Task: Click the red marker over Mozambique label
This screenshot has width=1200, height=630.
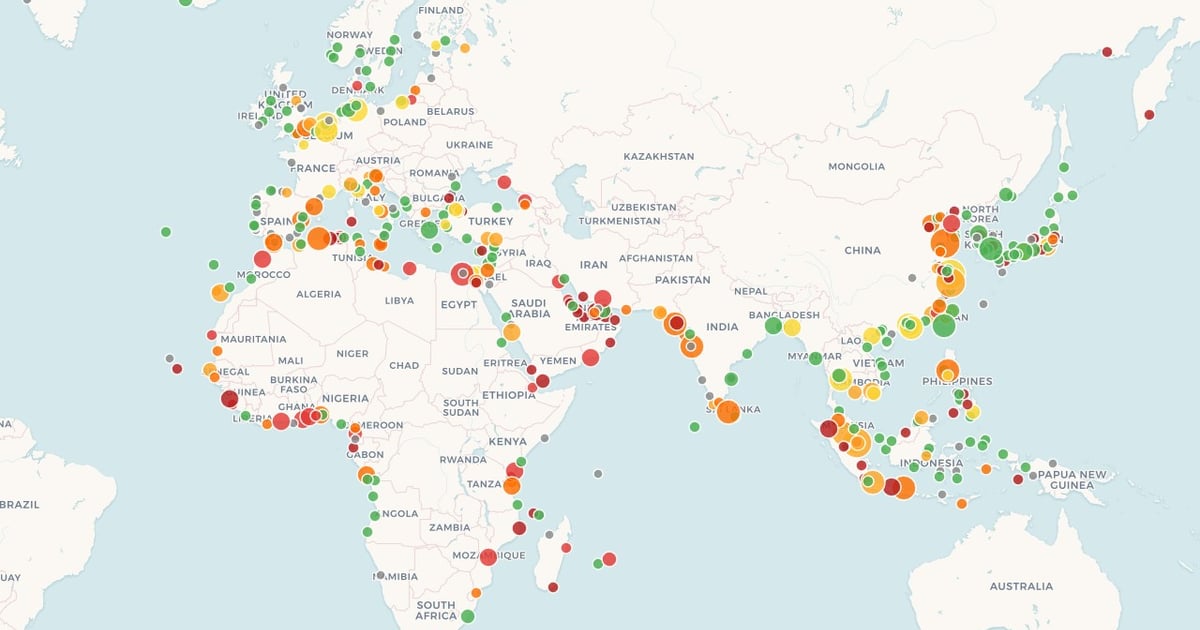Action: (488, 557)
